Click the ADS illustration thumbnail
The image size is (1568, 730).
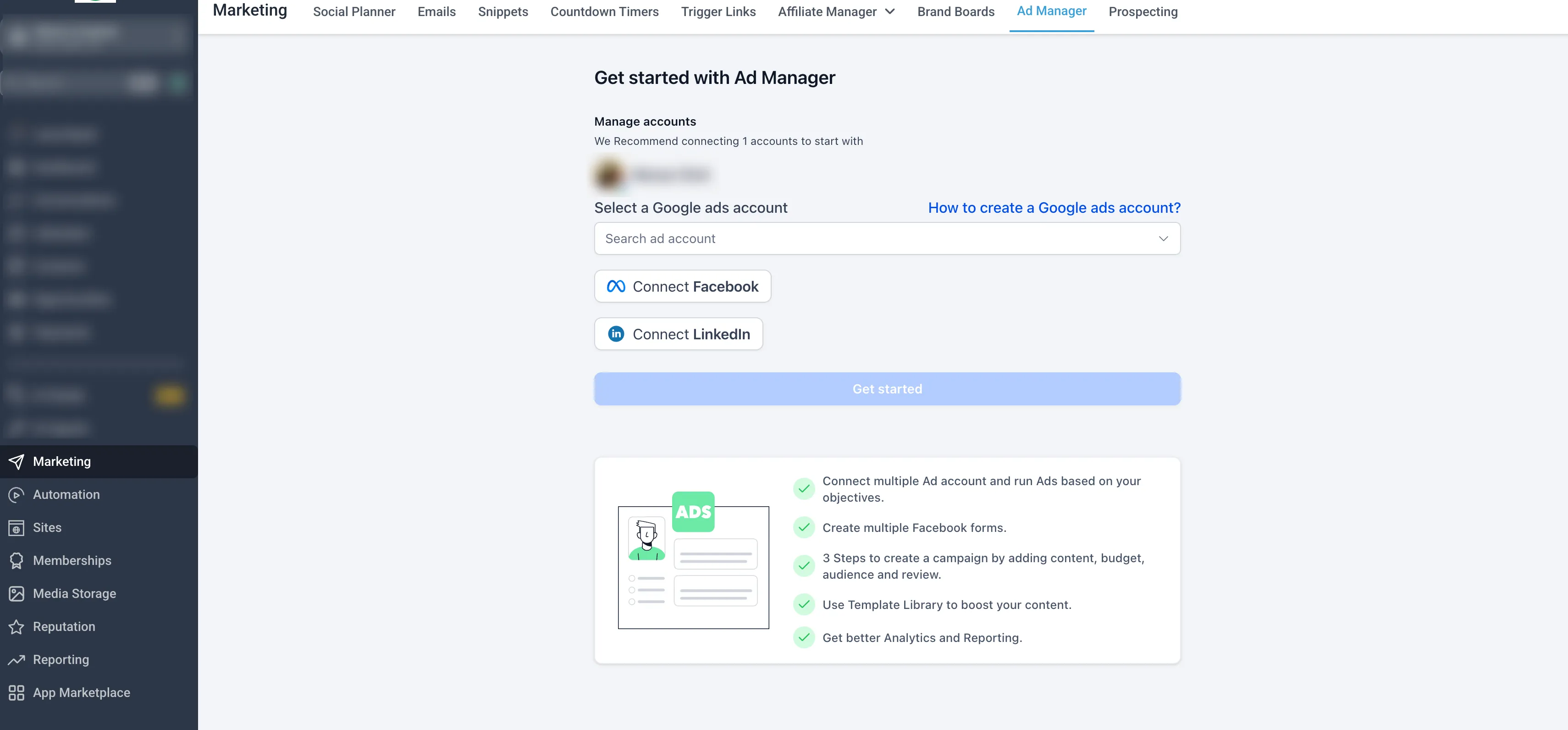coord(693,560)
